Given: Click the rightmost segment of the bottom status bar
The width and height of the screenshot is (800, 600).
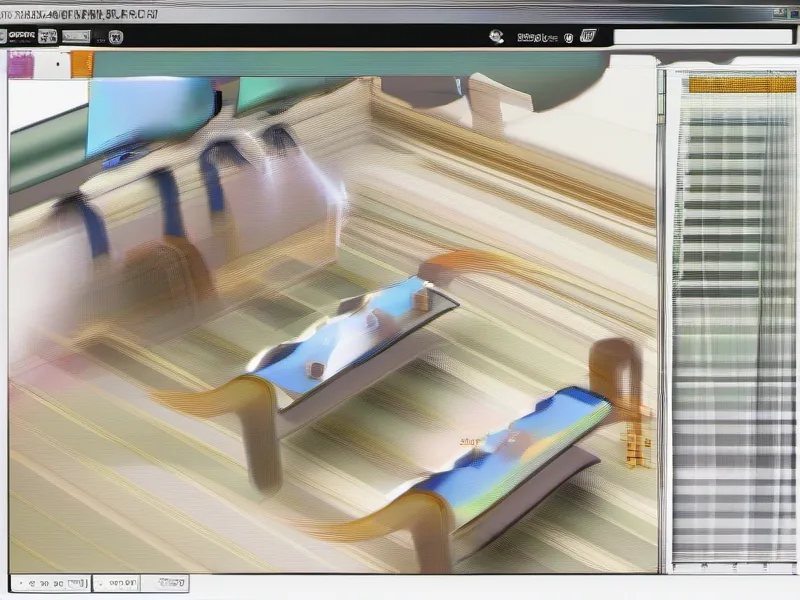Looking at the screenshot, I should 164,583.
